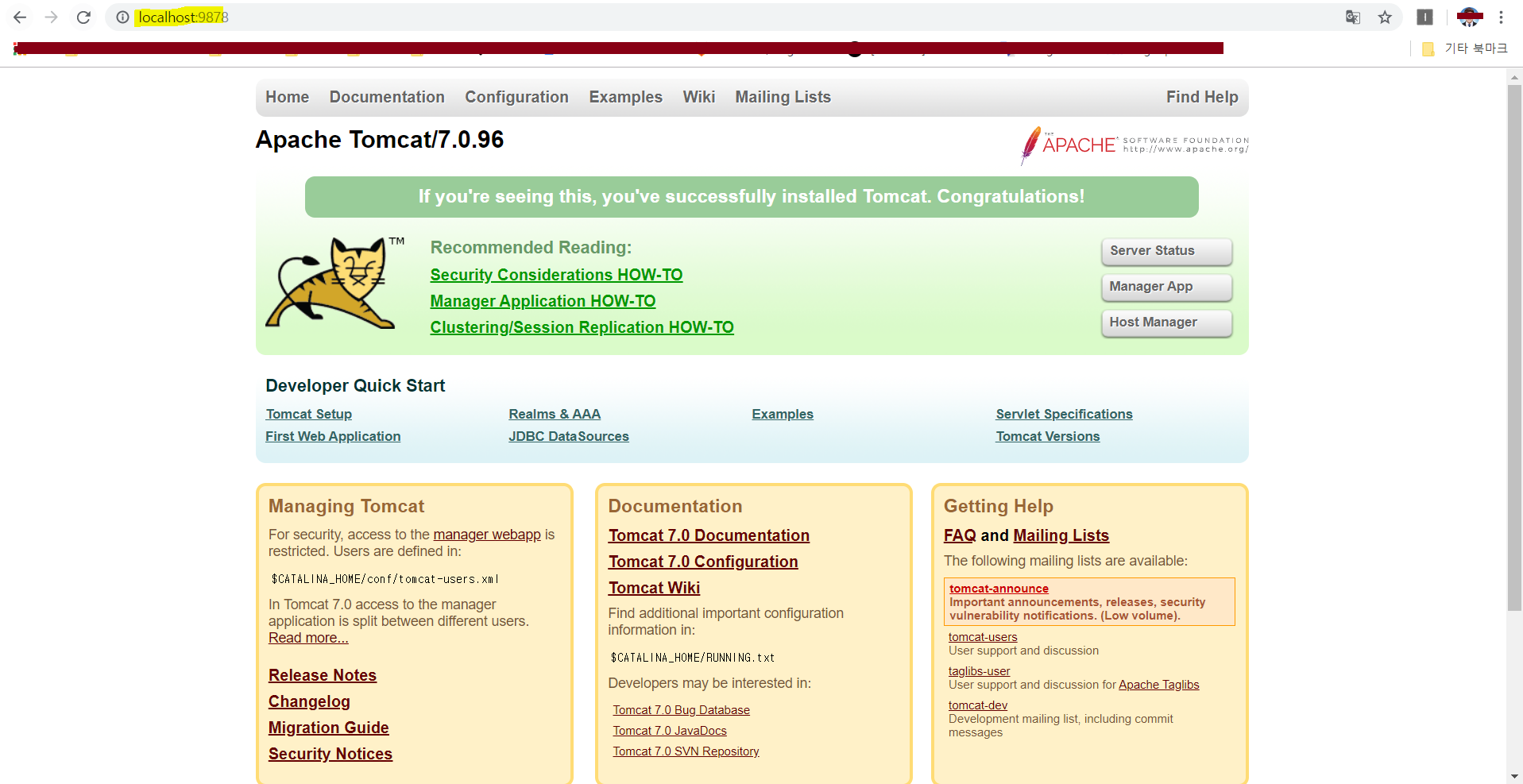Open the taglibs-user mailing list
This screenshot has height=784, width=1523.
coord(979,671)
